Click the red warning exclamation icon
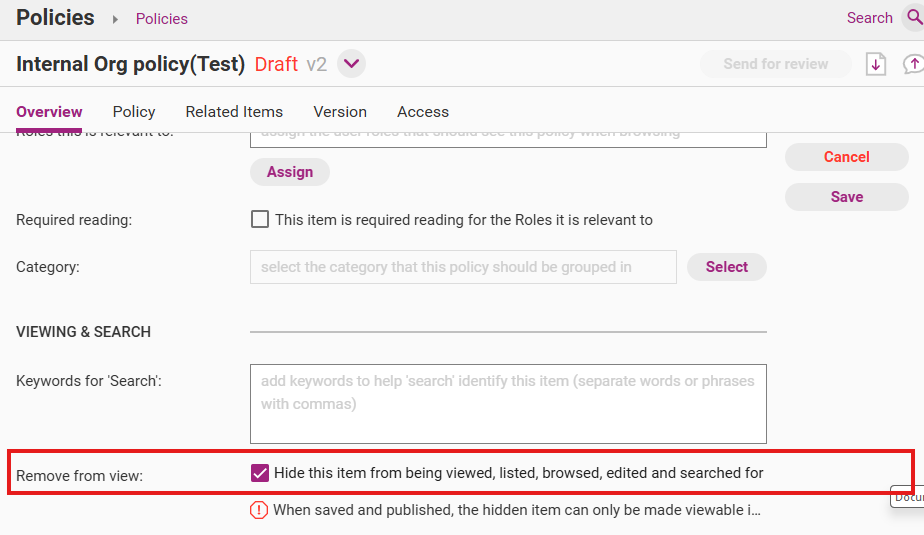The image size is (924, 535). [259, 510]
